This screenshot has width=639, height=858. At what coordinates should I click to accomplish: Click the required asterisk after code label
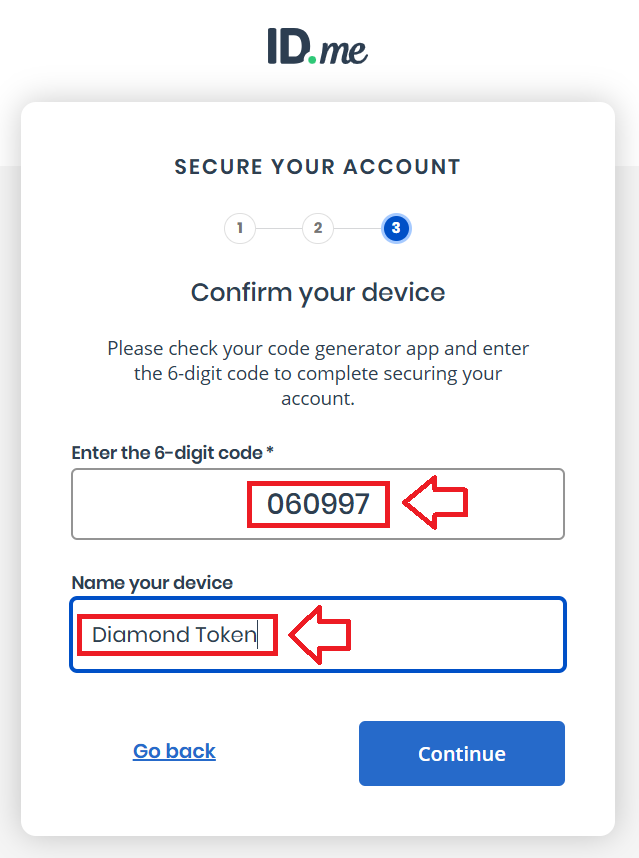[x=270, y=452]
